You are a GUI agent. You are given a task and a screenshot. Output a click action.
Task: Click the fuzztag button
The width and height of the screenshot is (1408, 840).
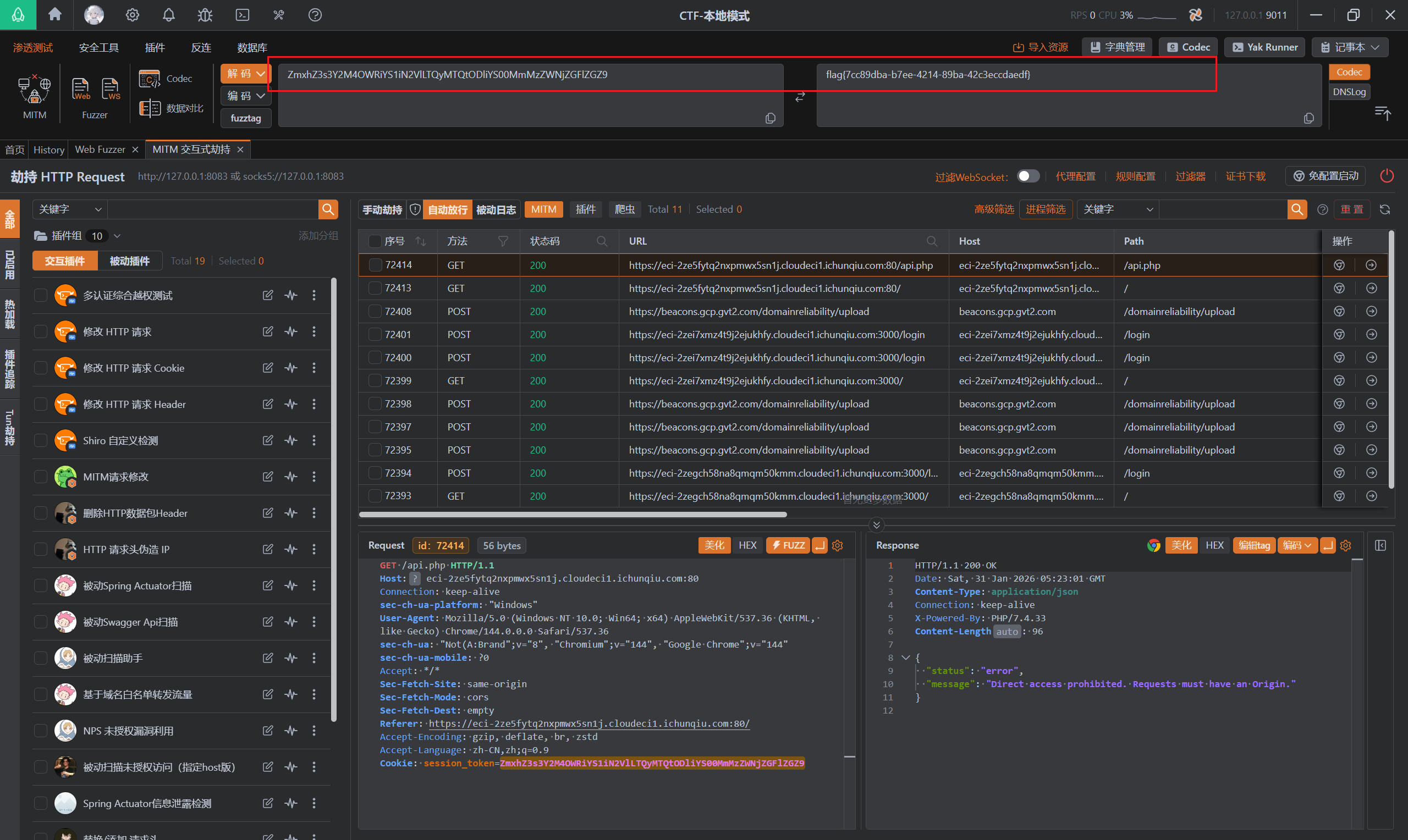(x=246, y=118)
